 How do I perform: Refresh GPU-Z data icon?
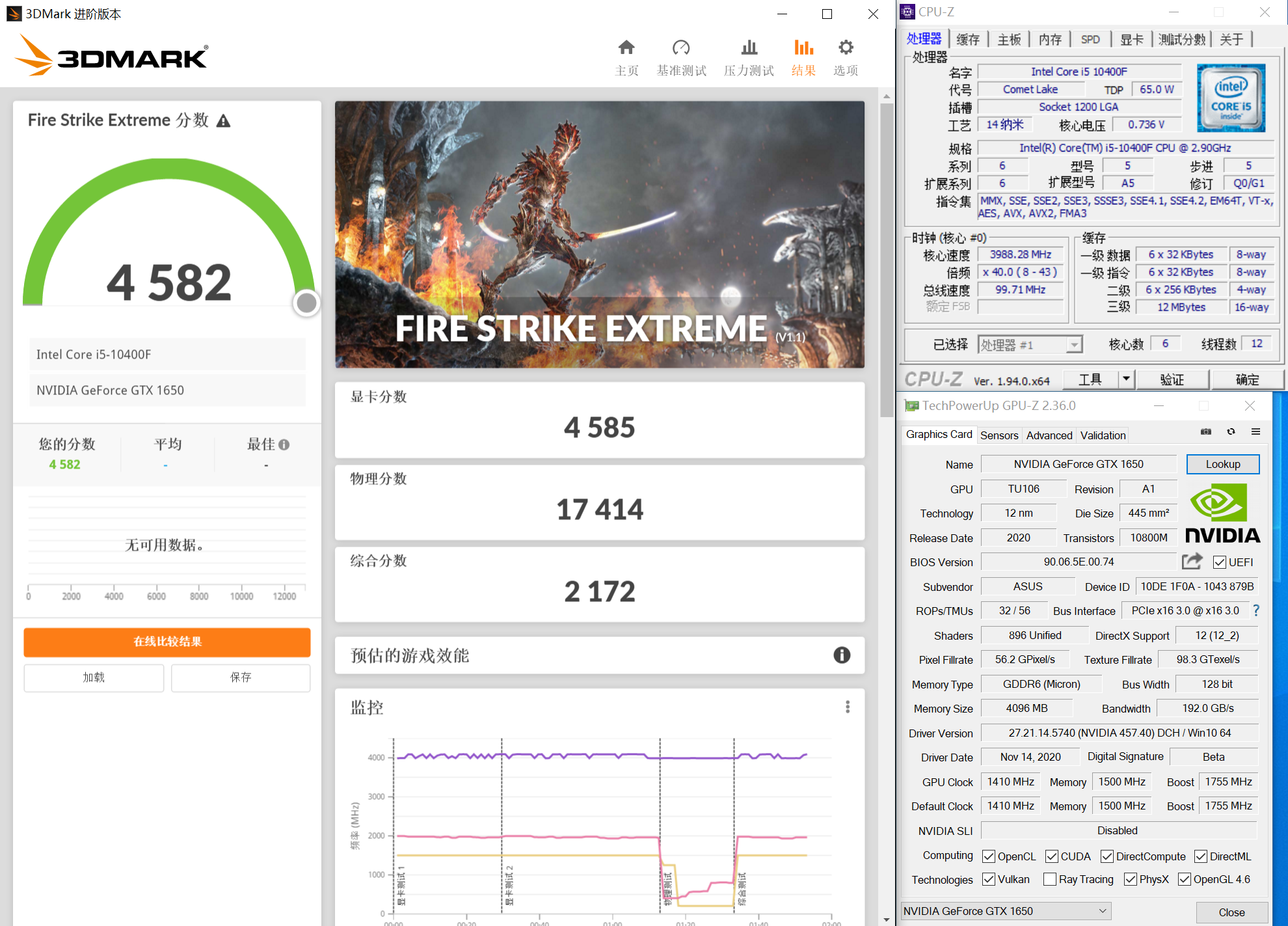pyautogui.click(x=1231, y=431)
